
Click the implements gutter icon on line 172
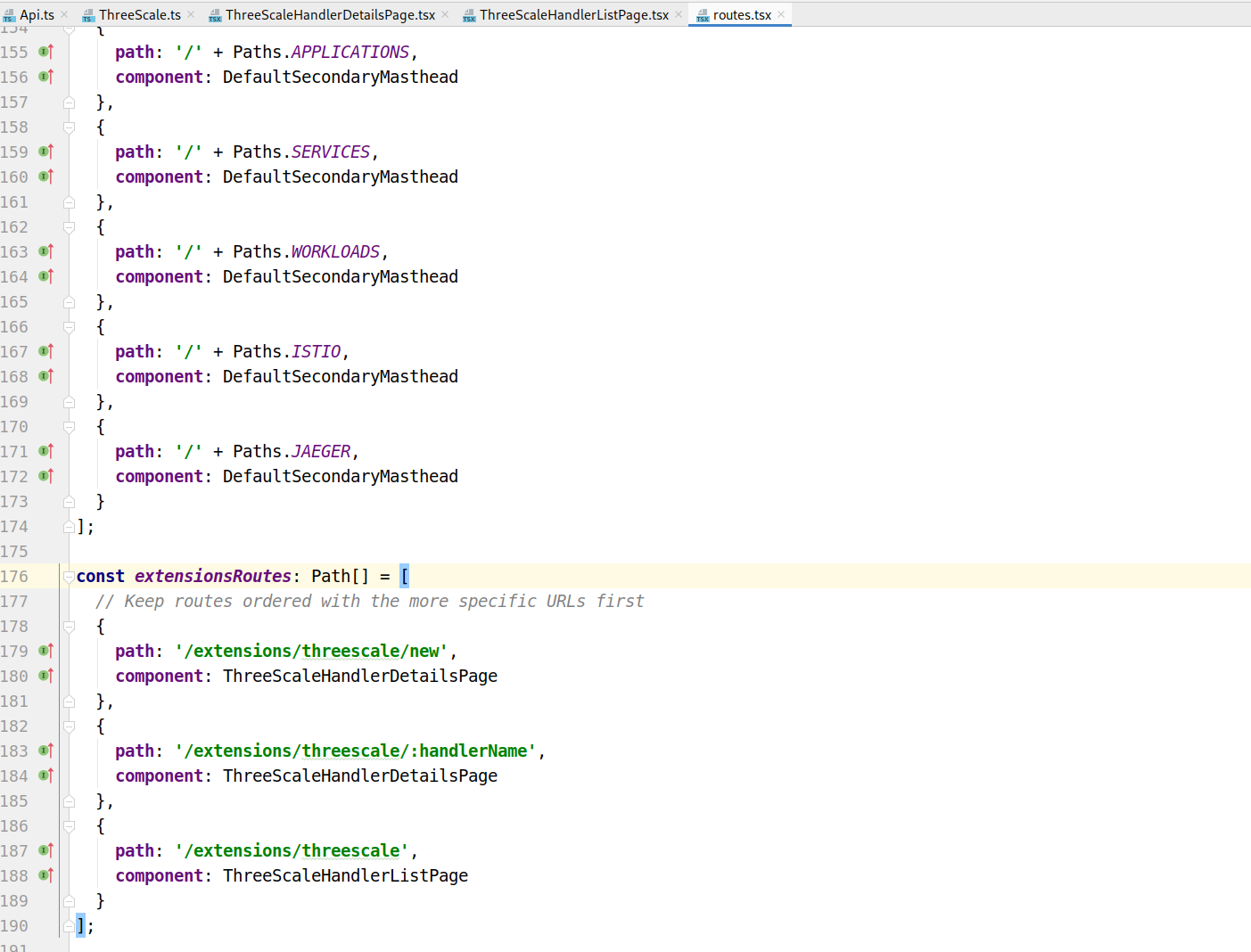[x=46, y=476]
